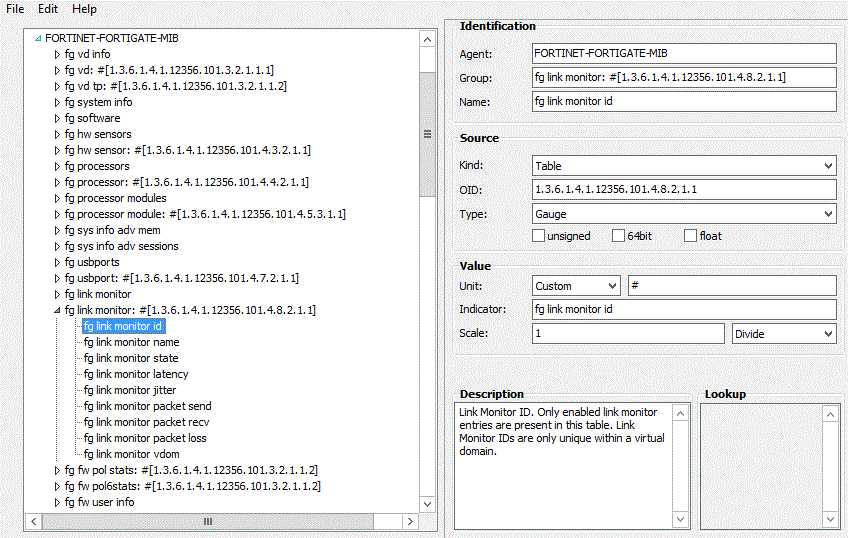Image resolution: width=848 pixels, height=538 pixels.
Task: Expand the fg software node
Action: 57,118
